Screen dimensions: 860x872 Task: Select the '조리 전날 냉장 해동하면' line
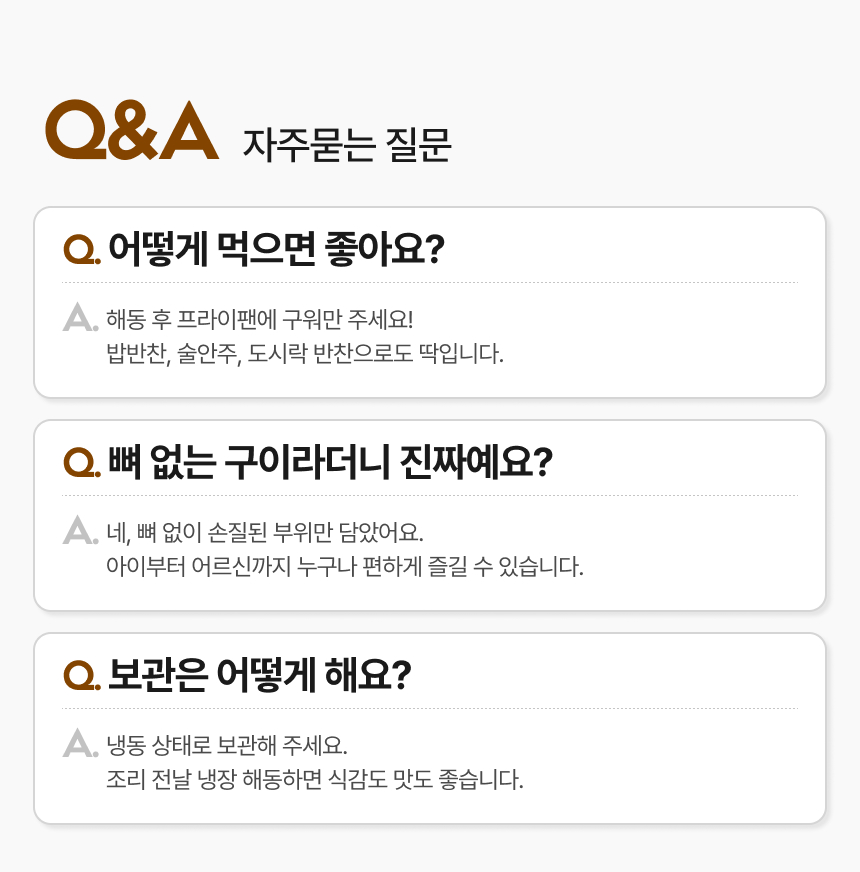click(314, 779)
